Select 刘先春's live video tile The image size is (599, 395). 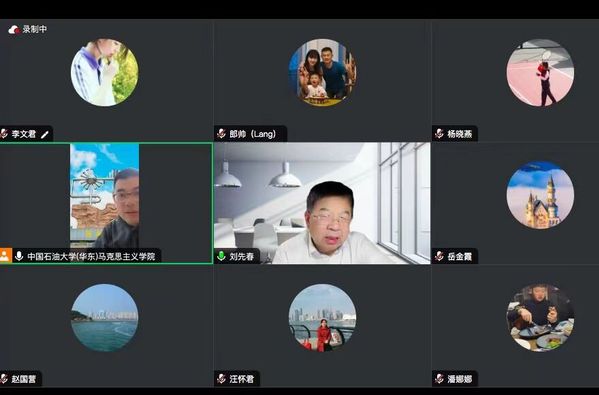pos(322,203)
